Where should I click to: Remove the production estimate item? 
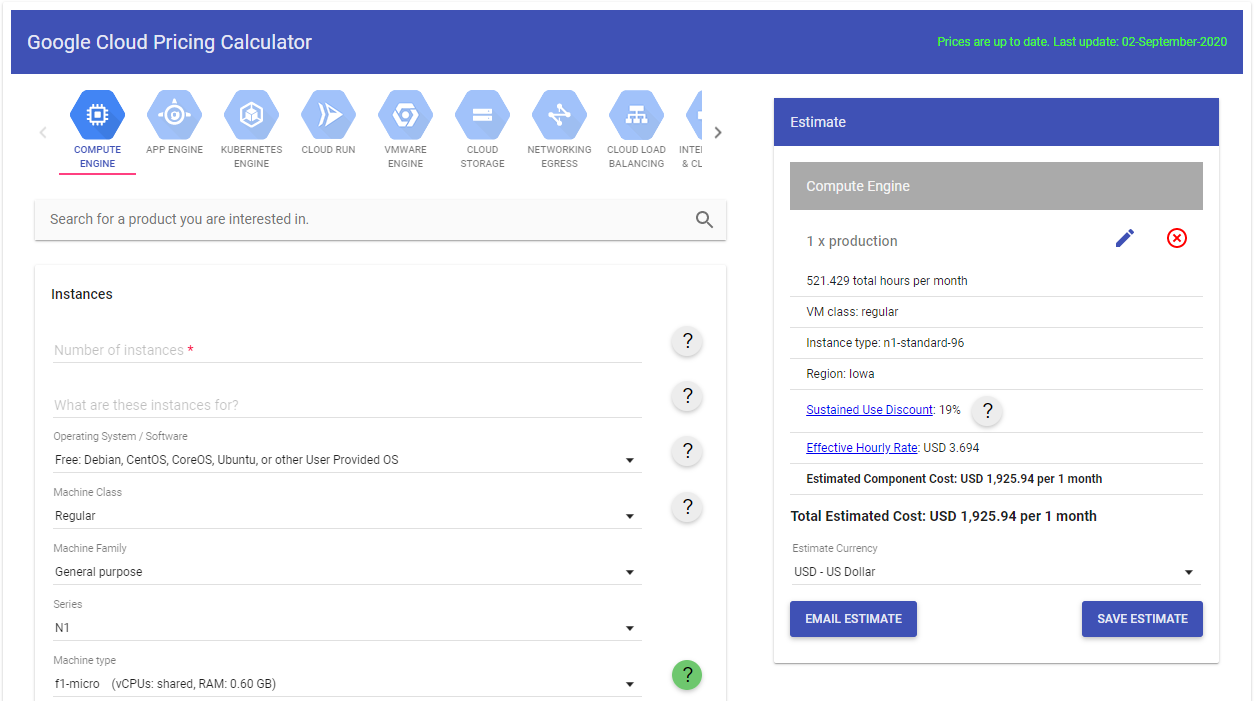pyautogui.click(x=1177, y=239)
